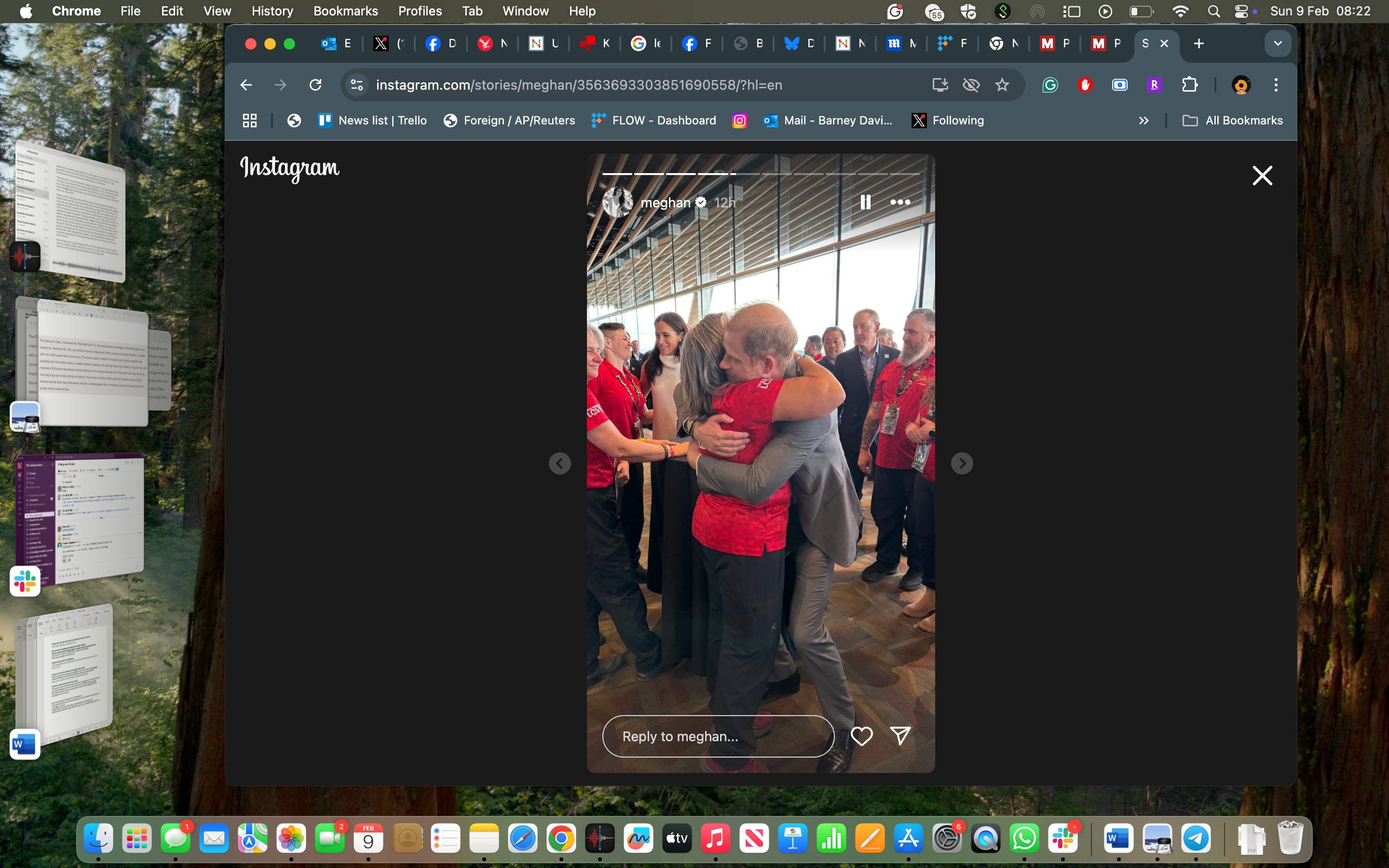Send story via Direct Message
The height and width of the screenshot is (868, 1389).
(x=900, y=735)
